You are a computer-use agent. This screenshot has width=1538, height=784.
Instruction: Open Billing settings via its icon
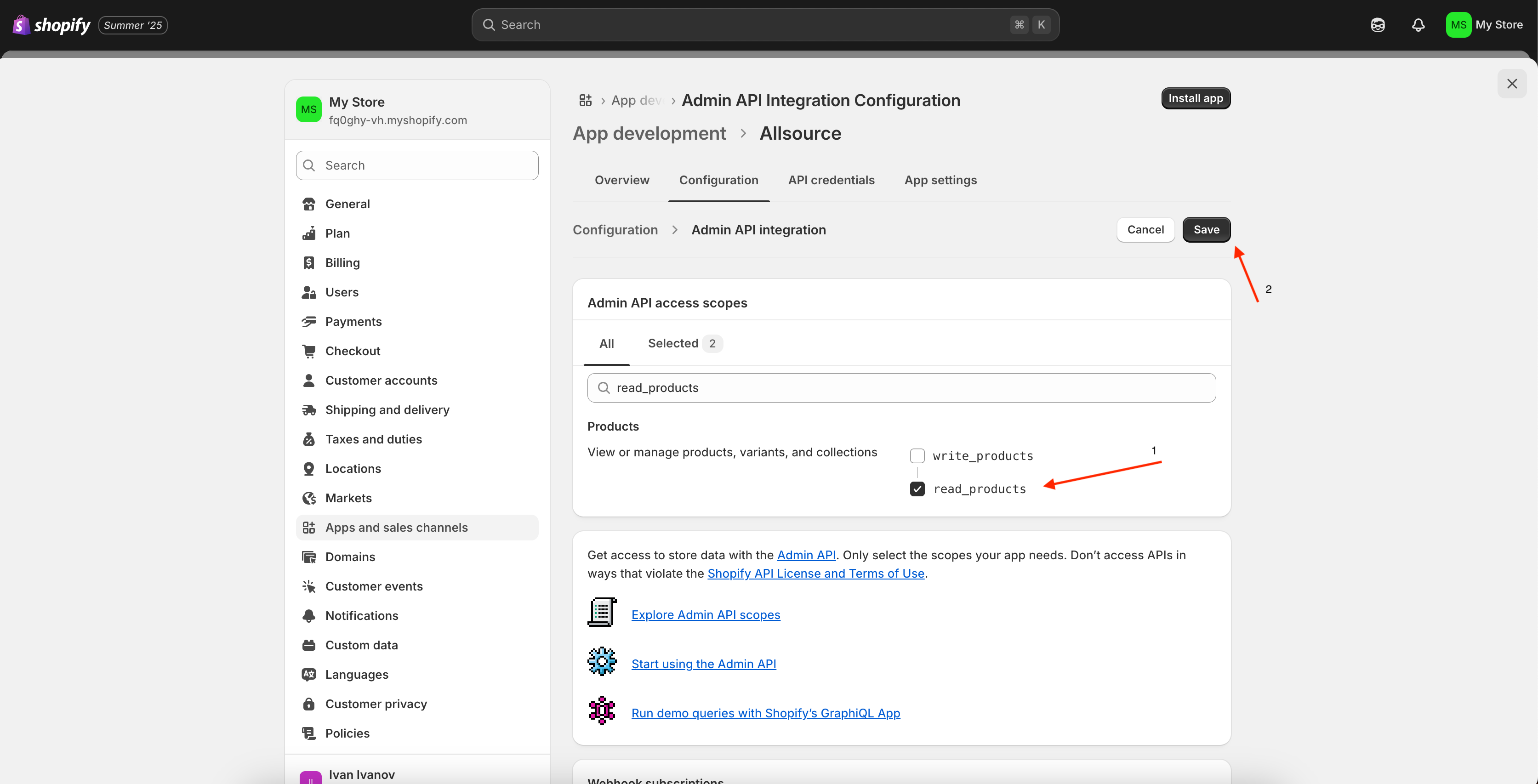[x=309, y=263]
